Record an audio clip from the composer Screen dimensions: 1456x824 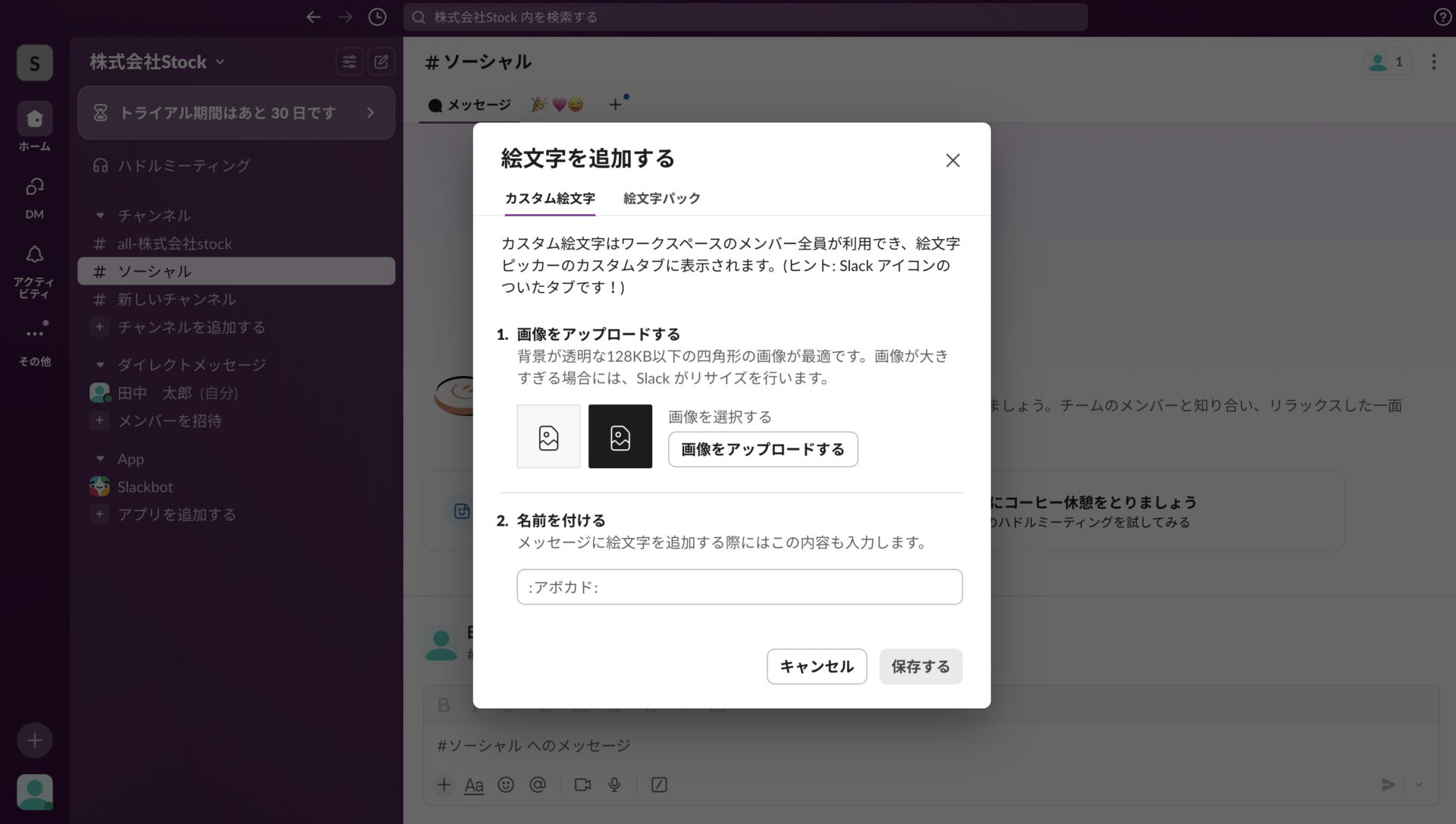click(614, 785)
